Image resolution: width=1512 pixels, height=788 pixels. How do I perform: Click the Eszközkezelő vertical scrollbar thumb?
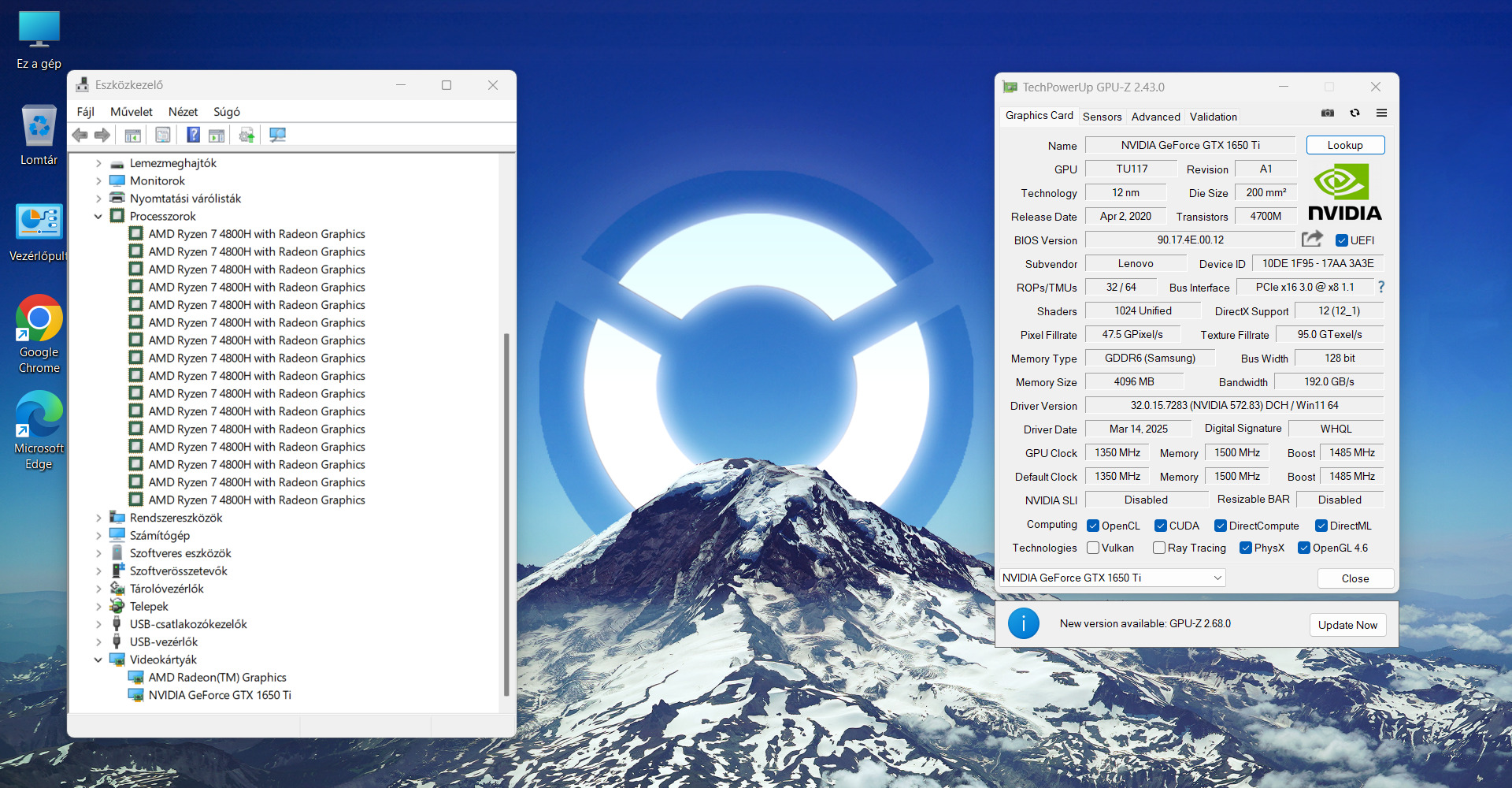[x=506, y=515]
